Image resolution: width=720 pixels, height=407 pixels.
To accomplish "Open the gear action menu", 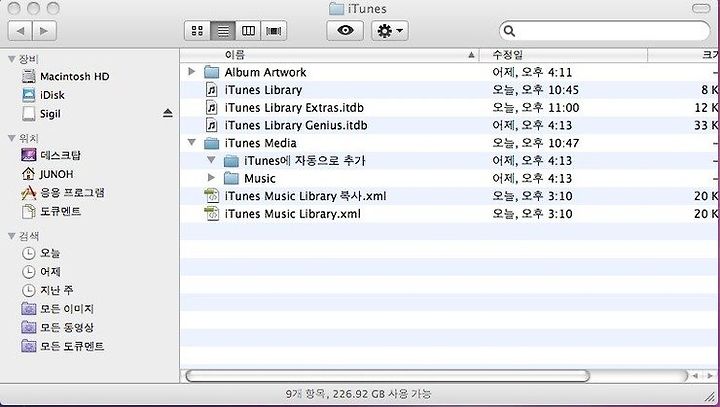I will pos(390,31).
